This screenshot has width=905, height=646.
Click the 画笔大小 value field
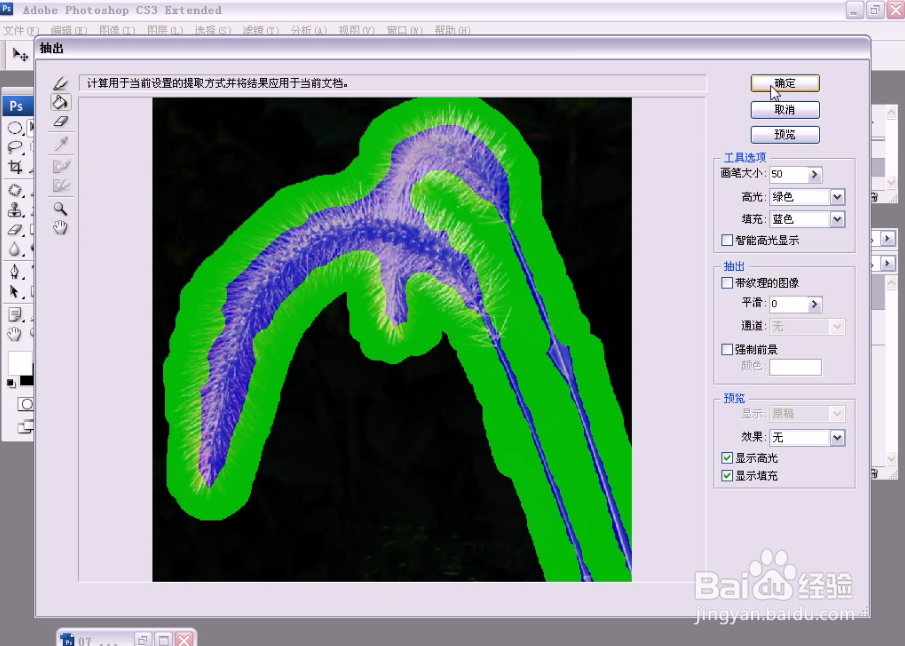coord(788,174)
